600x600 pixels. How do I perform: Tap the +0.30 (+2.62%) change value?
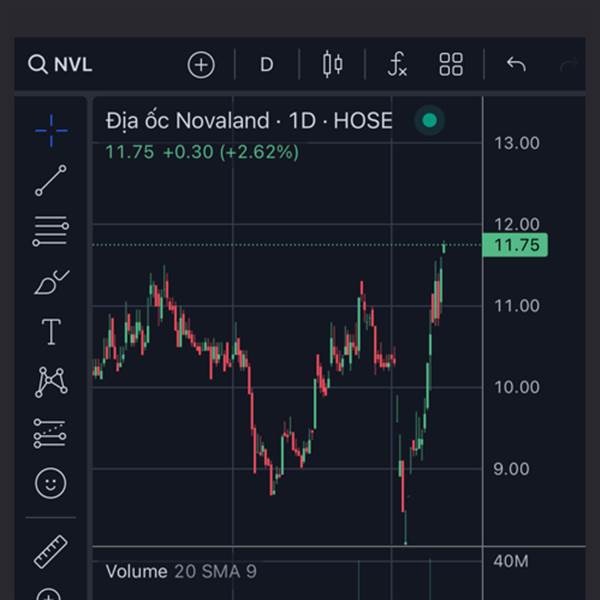click(x=231, y=152)
